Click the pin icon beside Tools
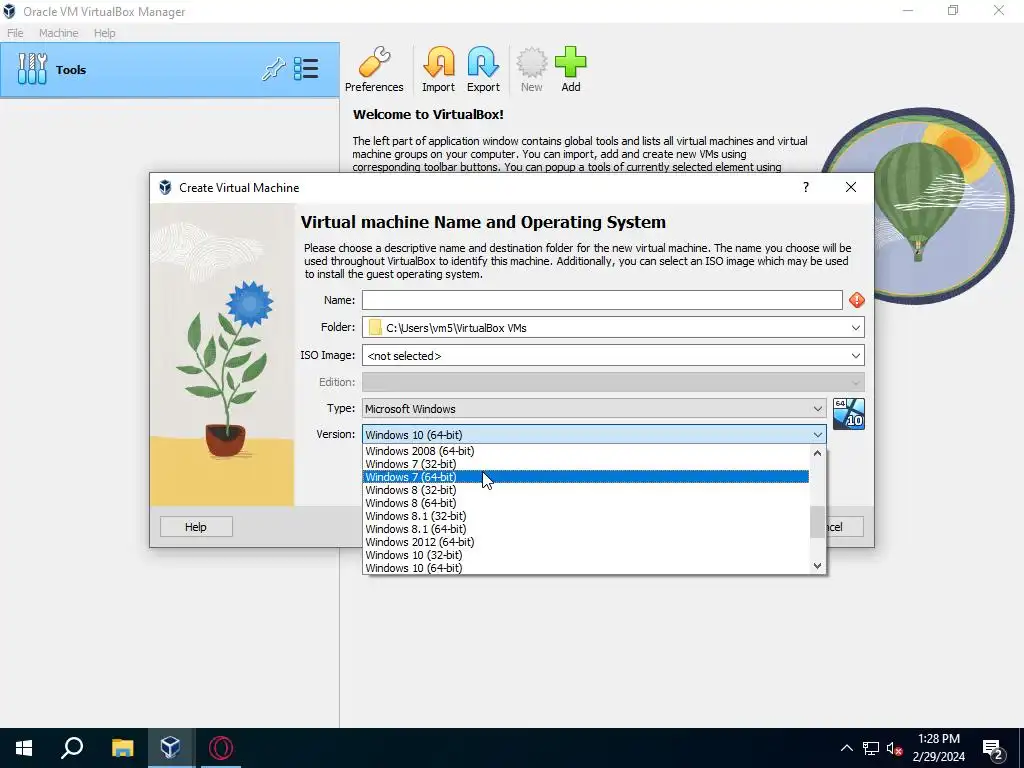 point(274,69)
